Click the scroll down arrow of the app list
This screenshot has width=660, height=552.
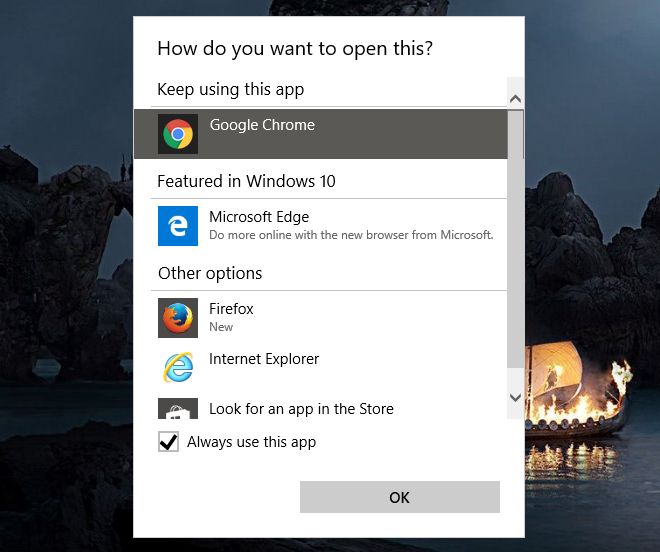516,397
